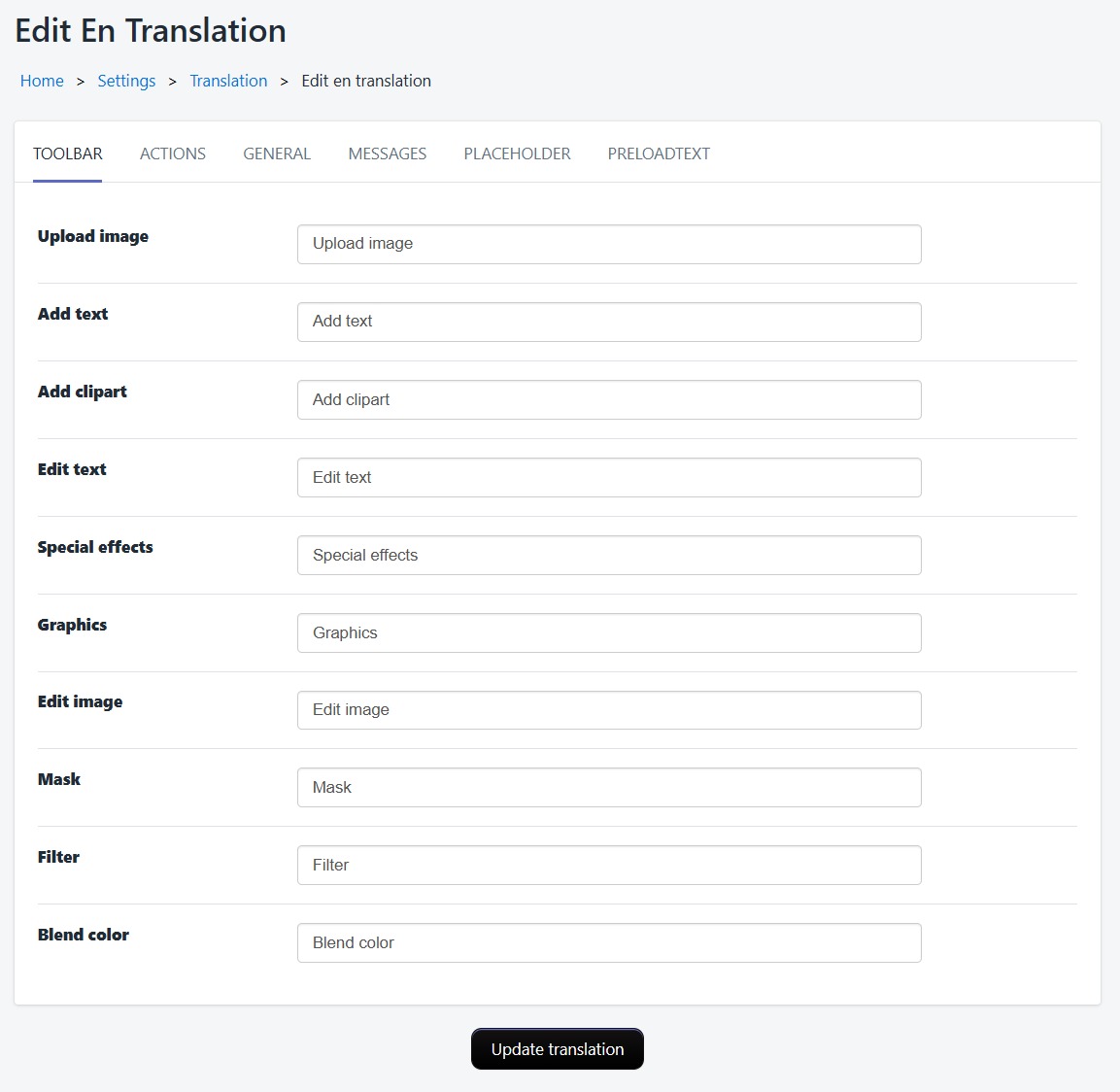Switch to the MESSAGES tab
This screenshot has height=1092, width=1120.
click(x=387, y=153)
